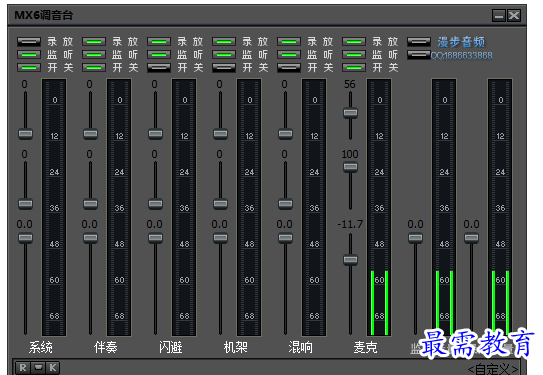Enable 开关 switch on the 闪避 channel
This screenshot has width=543, height=375.
[x=159, y=68]
